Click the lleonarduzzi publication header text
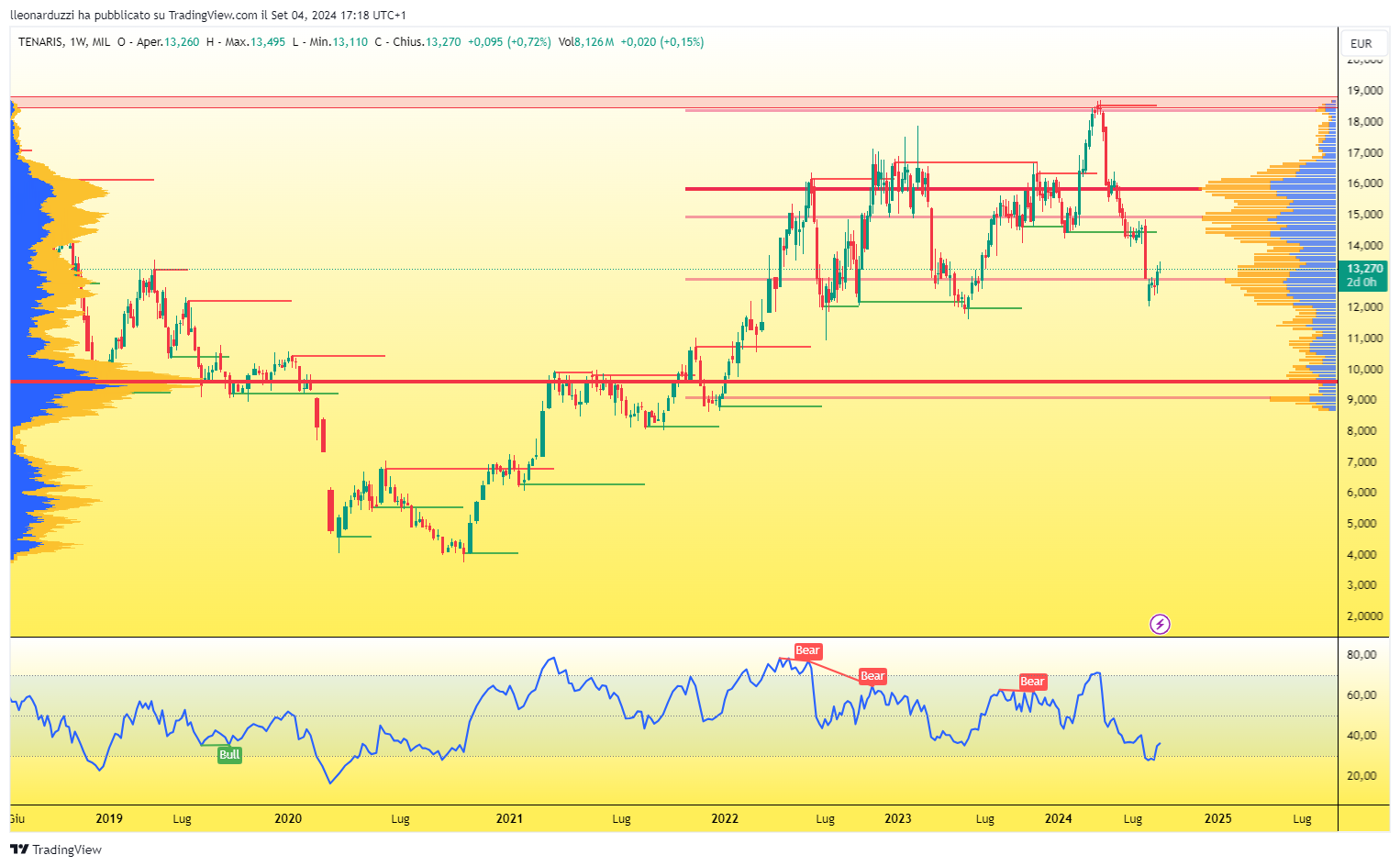The width and height of the screenshot is (1400, 866). pyautogui.click(x=208, y=16)
